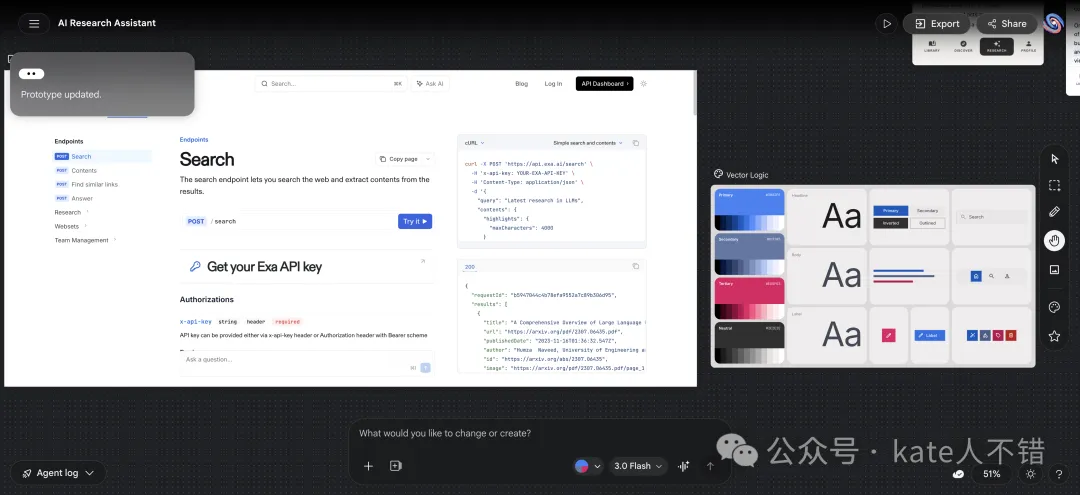Screen dimensions: 1080x495
Task: Open the 51% zoom level control
Action: coord(991,474)
